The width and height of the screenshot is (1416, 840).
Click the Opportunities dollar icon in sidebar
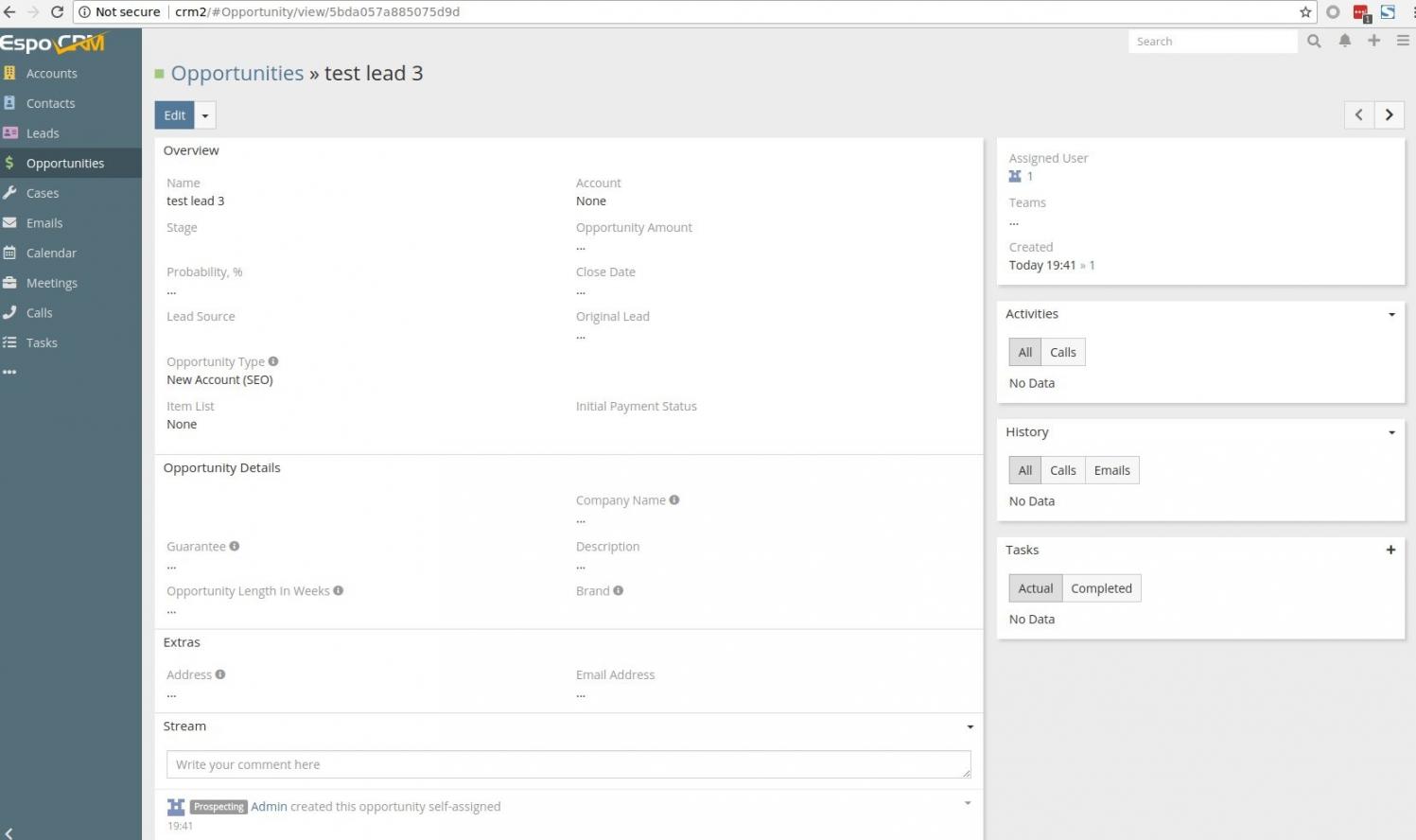point(9,163)
